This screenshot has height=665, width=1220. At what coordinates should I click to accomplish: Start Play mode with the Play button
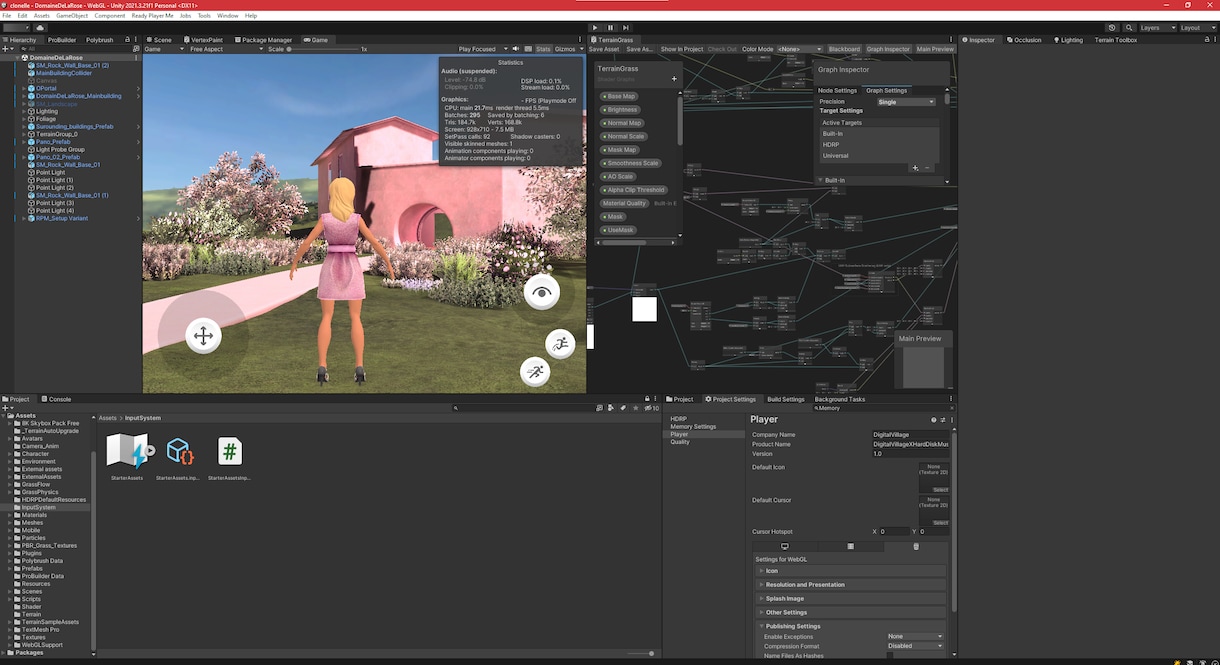click(x=595, y=28)
